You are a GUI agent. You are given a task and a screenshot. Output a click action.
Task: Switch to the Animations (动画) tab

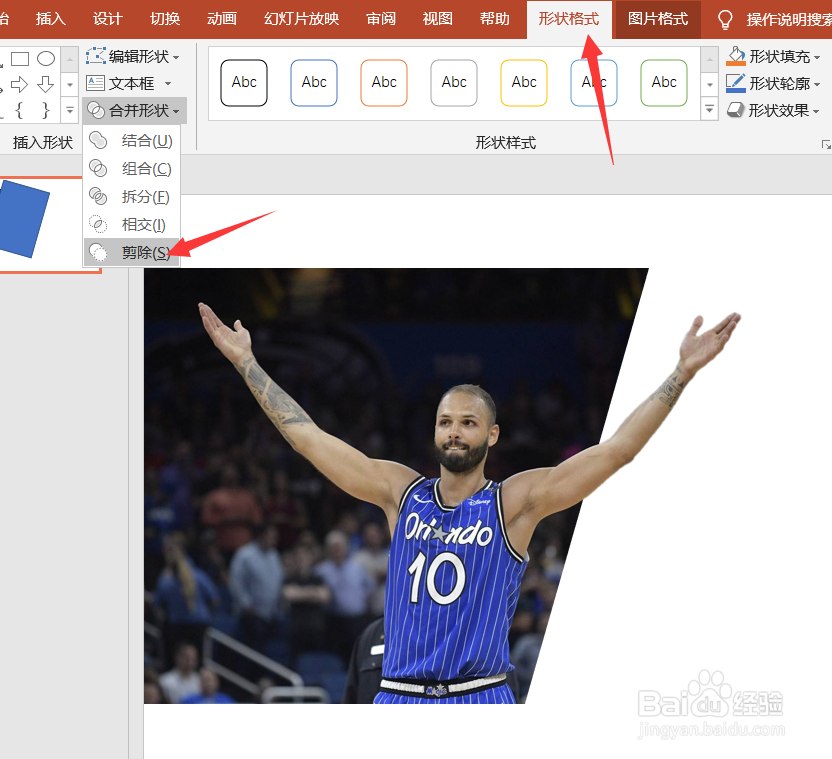(222, 19)
